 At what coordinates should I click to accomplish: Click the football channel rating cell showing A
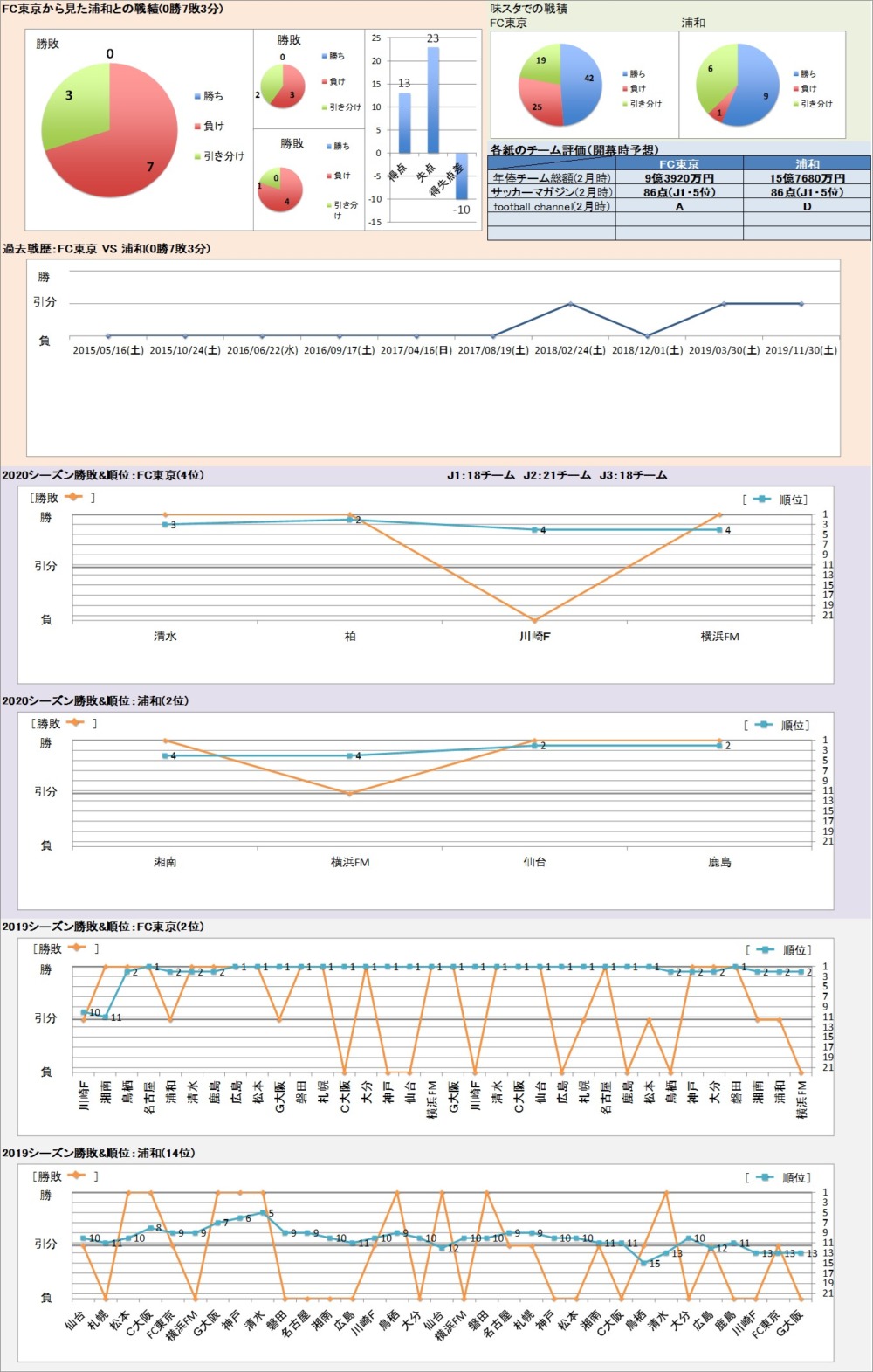678,207
